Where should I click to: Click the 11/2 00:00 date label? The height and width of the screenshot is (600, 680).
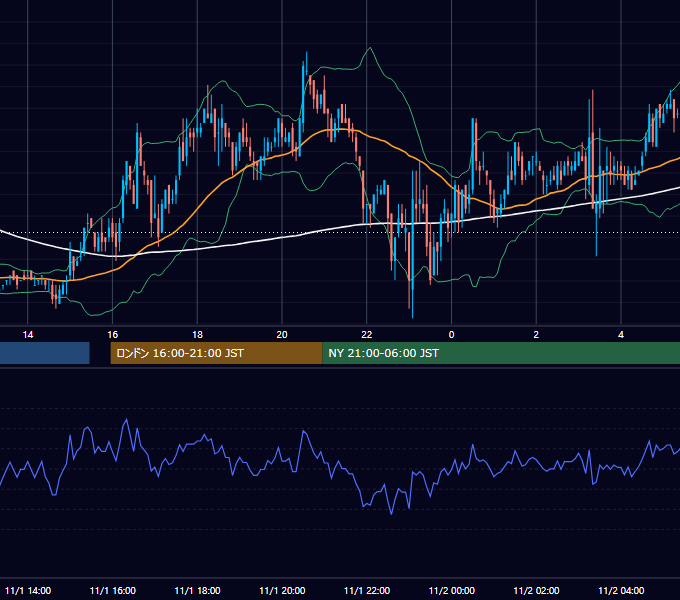click(451, 590)
